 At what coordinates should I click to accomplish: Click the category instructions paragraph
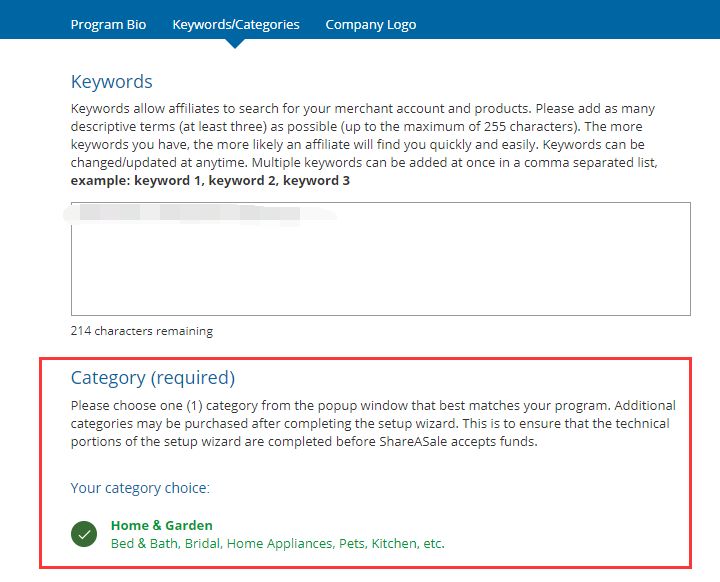tap(372, 423)
